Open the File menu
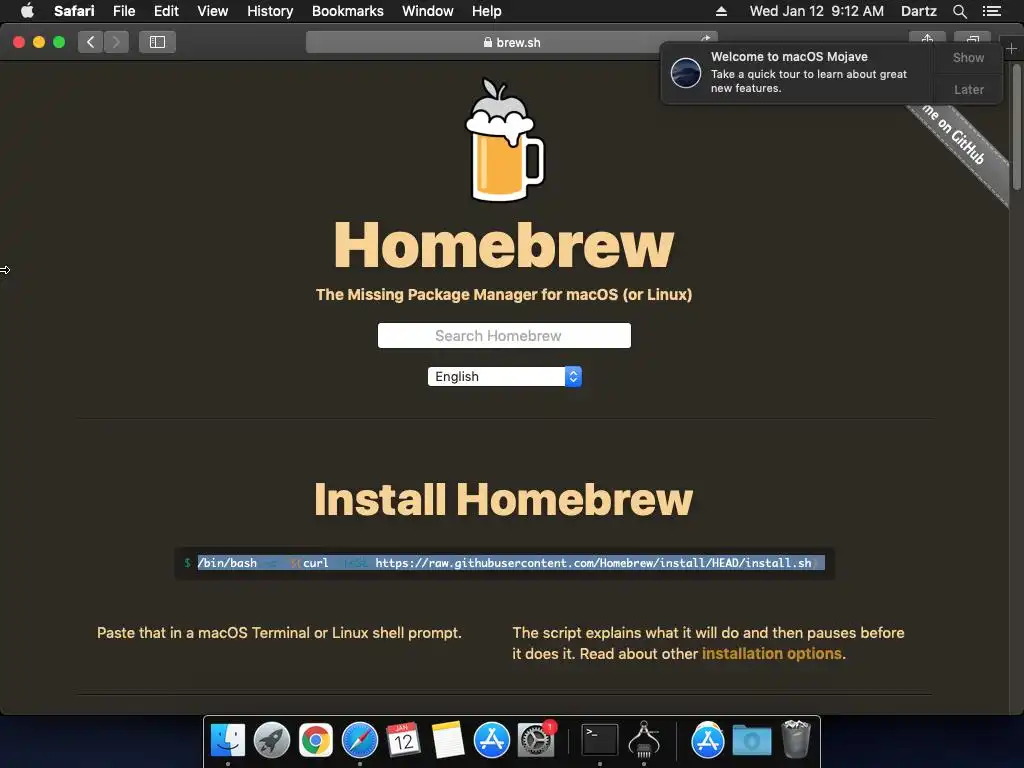The height and width of the screenshot is (768, 1024). pyautogui.click(x=123, y=11)
